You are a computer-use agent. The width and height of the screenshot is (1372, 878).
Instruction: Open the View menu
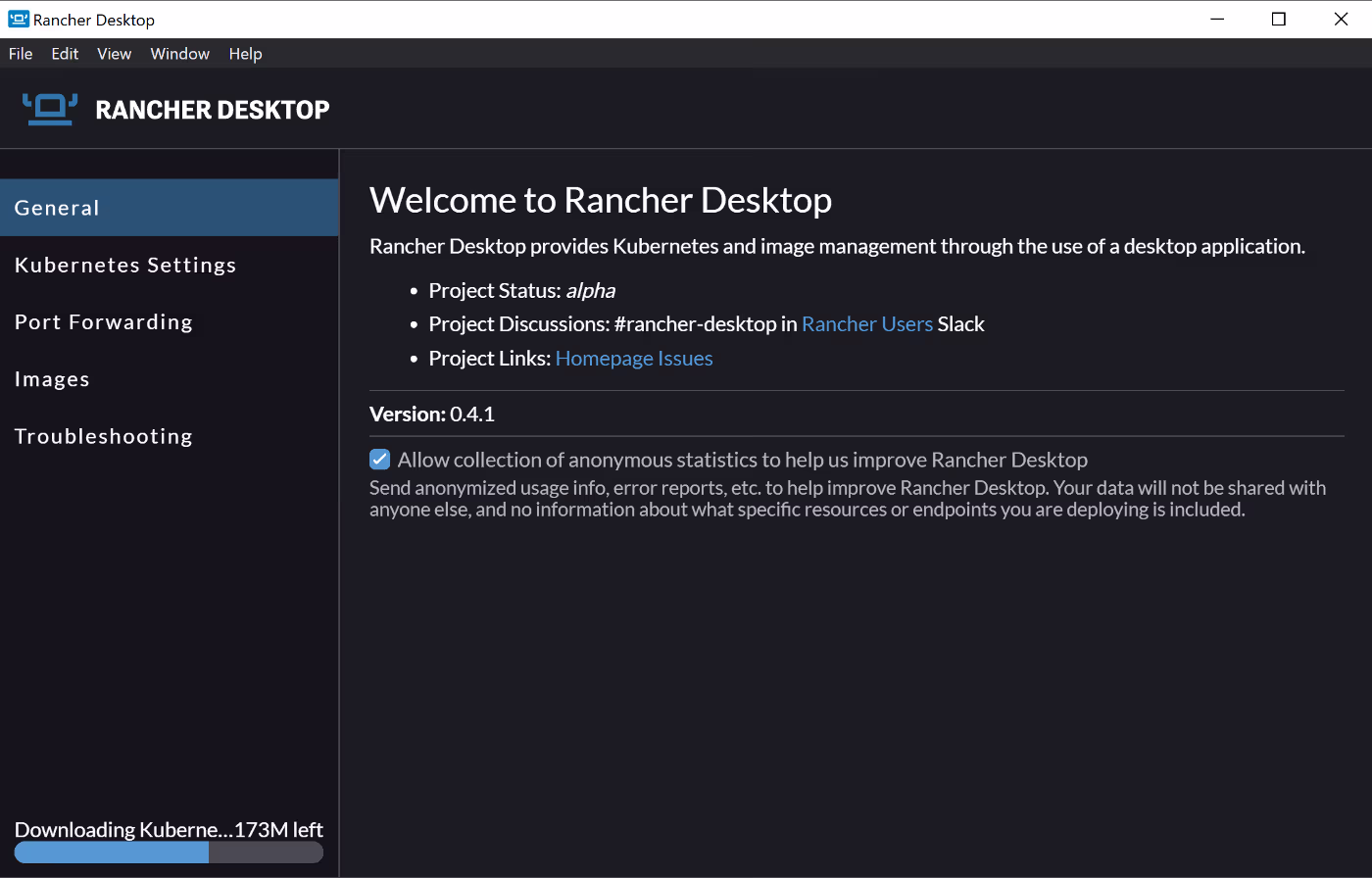point(114,54)
